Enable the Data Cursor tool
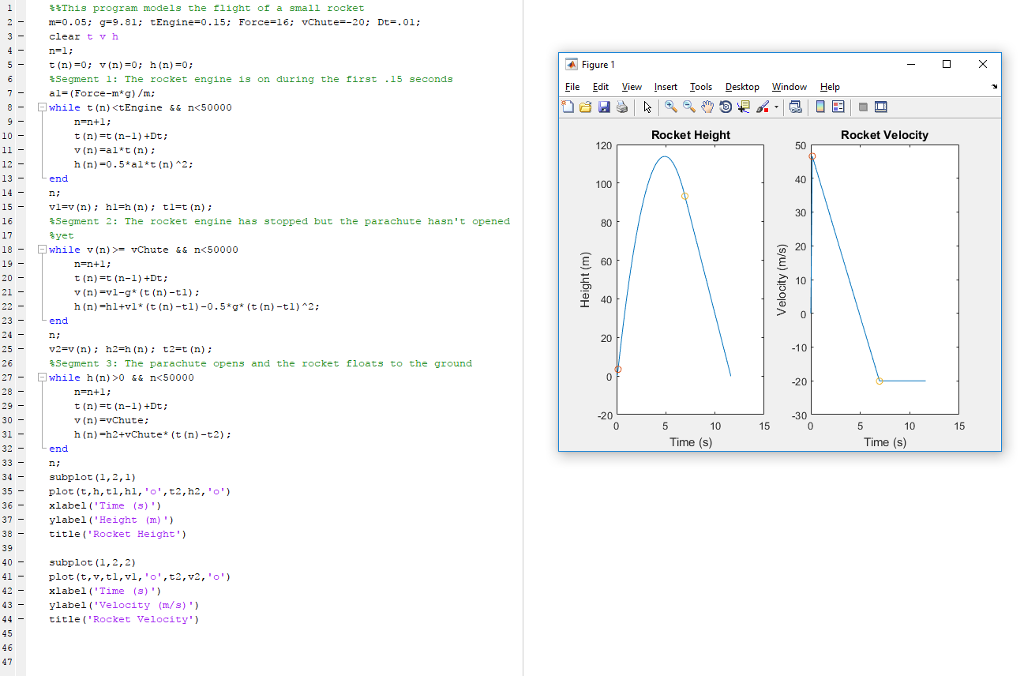Screen dimensions: 1024x676 [743, 106]
